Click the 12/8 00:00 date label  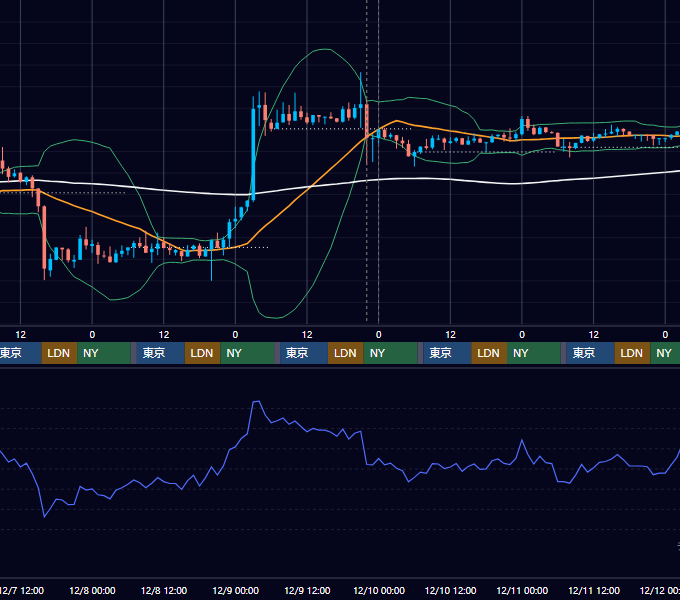pyautogui.click(x=92, y=590)
